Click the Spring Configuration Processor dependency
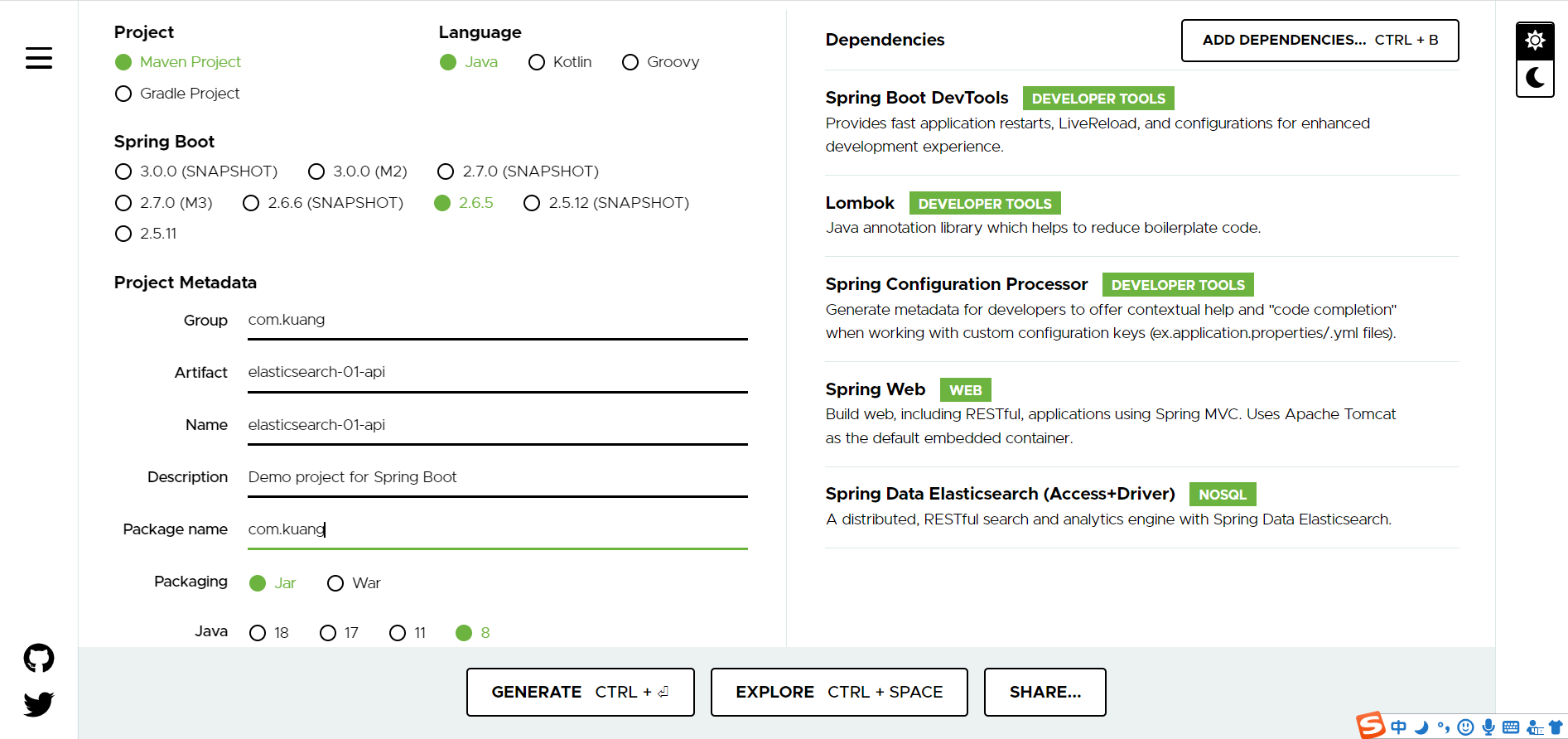This screenshot has height=739, width=1568. point(1141,308)
